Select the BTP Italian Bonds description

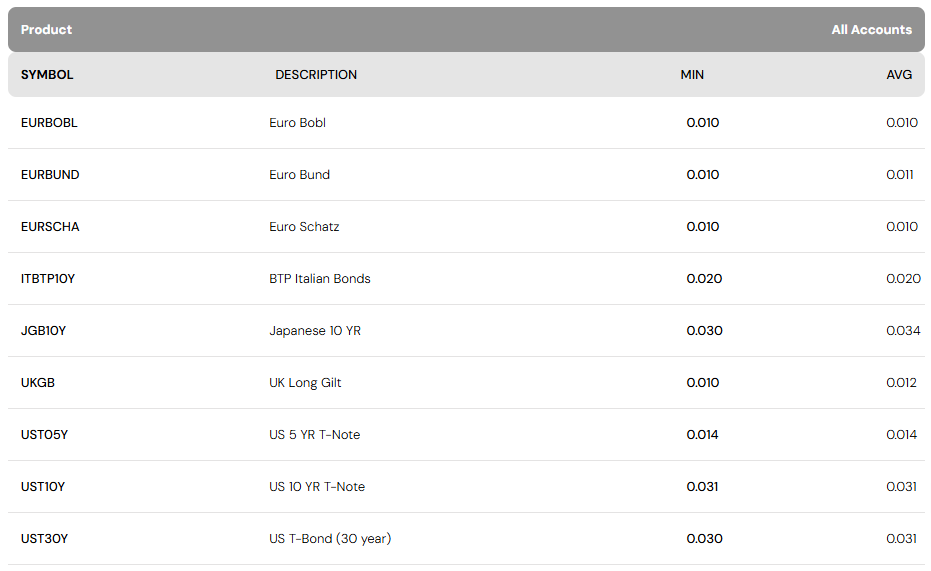pos(320,279)
